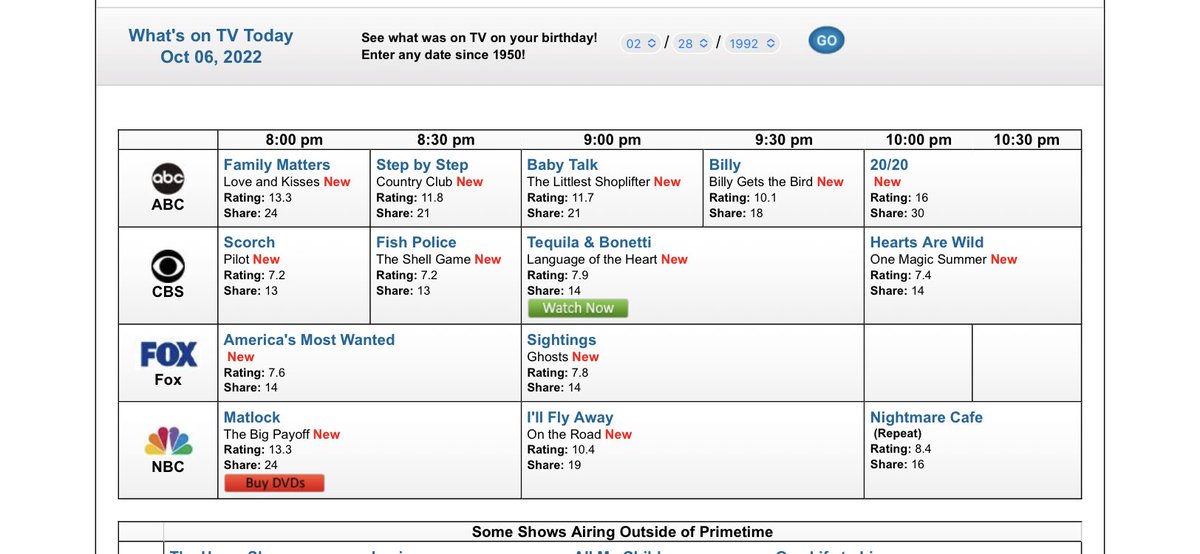
Task: Click the blue GO button
Action: (826, 41)
